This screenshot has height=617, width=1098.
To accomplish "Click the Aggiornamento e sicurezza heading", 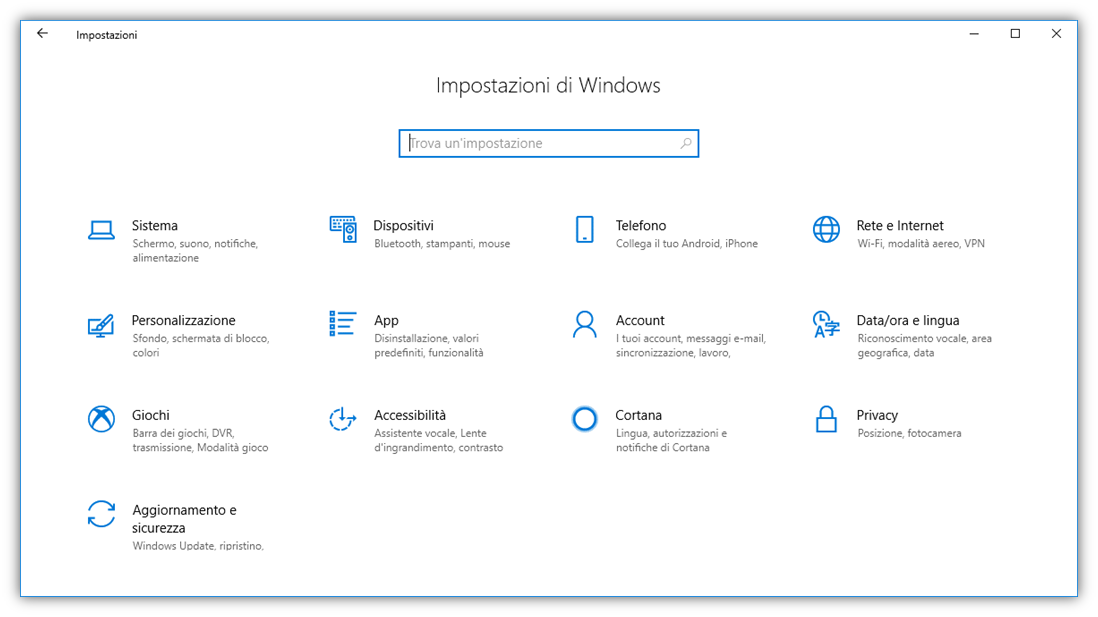I will coord(184,519).
